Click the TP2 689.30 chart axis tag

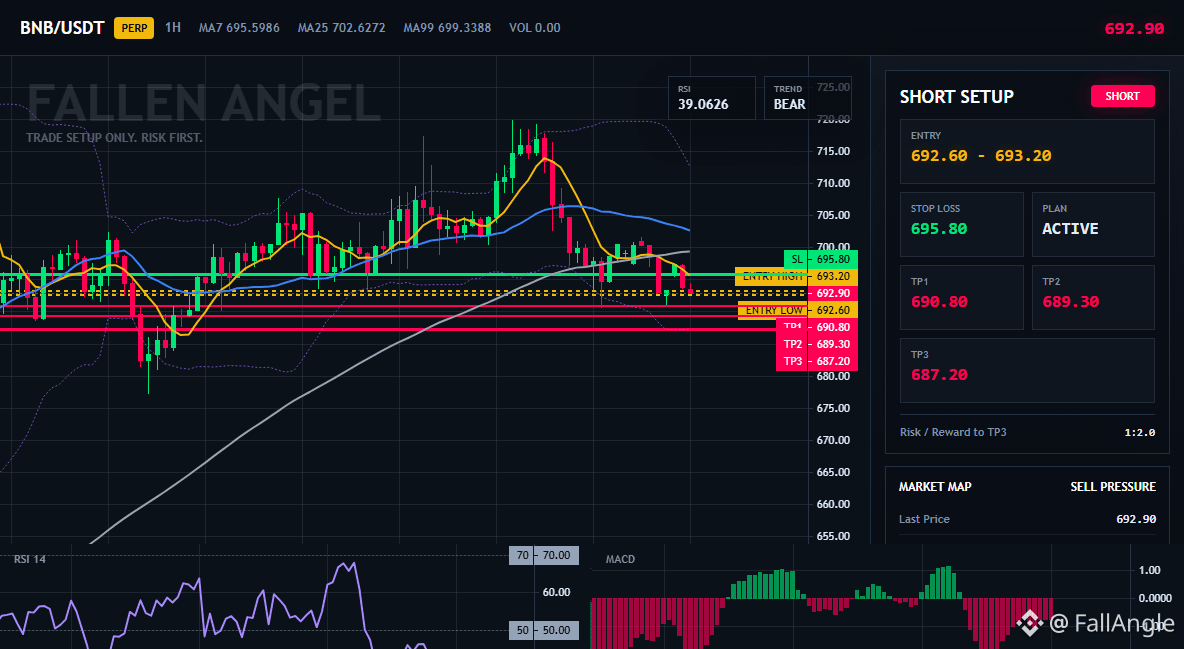(x=817, y=344)
